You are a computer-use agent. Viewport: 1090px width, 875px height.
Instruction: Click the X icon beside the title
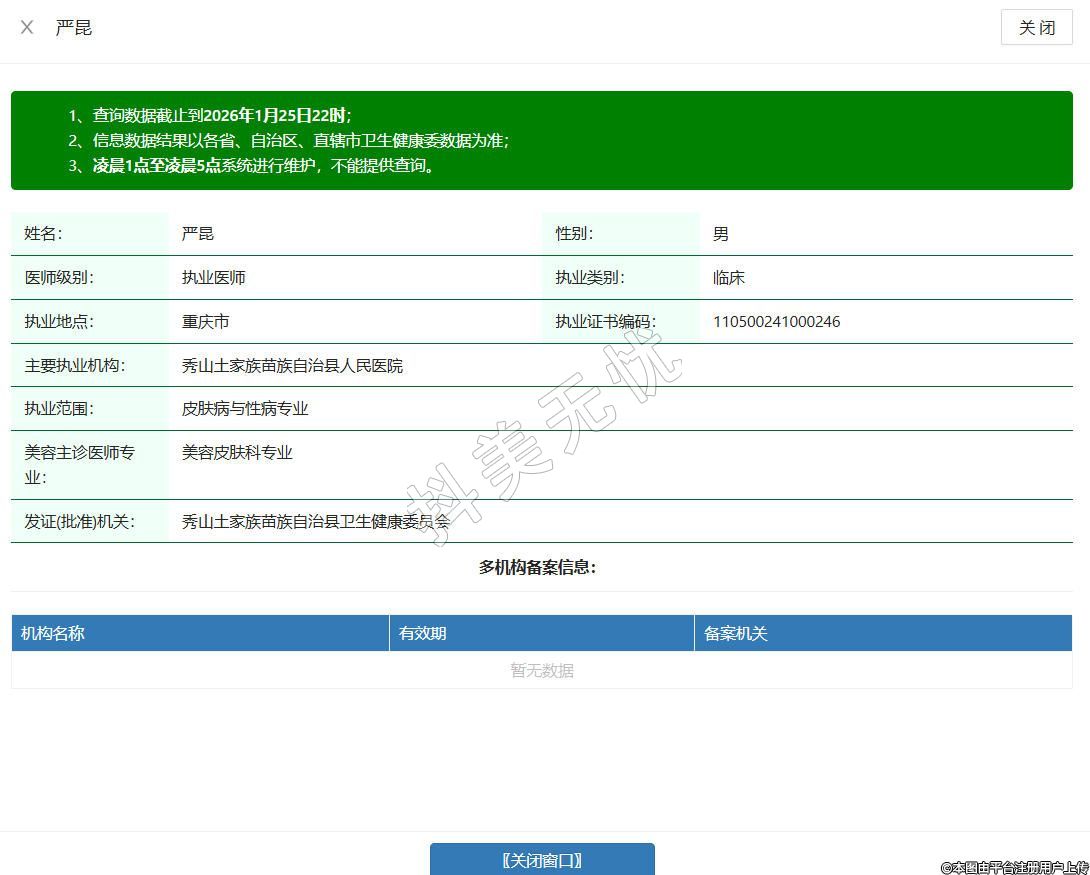point(27,28)
